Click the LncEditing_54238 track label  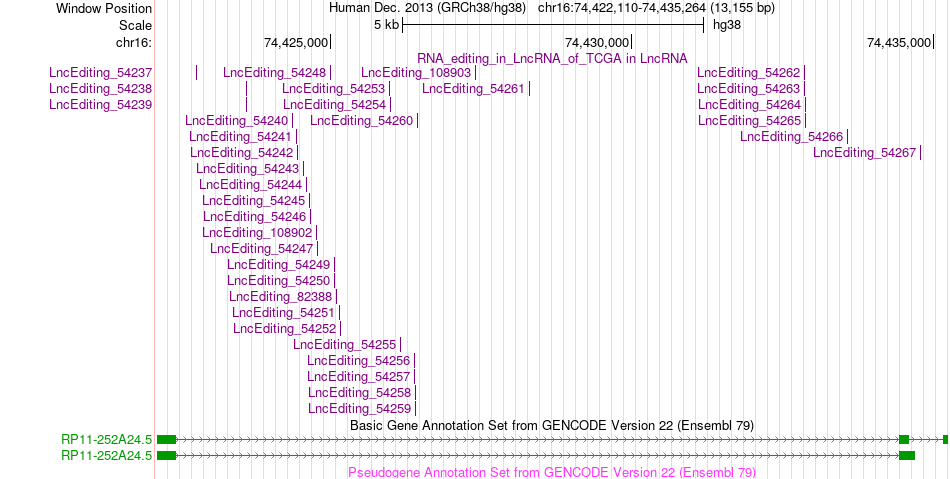point(101,88)
